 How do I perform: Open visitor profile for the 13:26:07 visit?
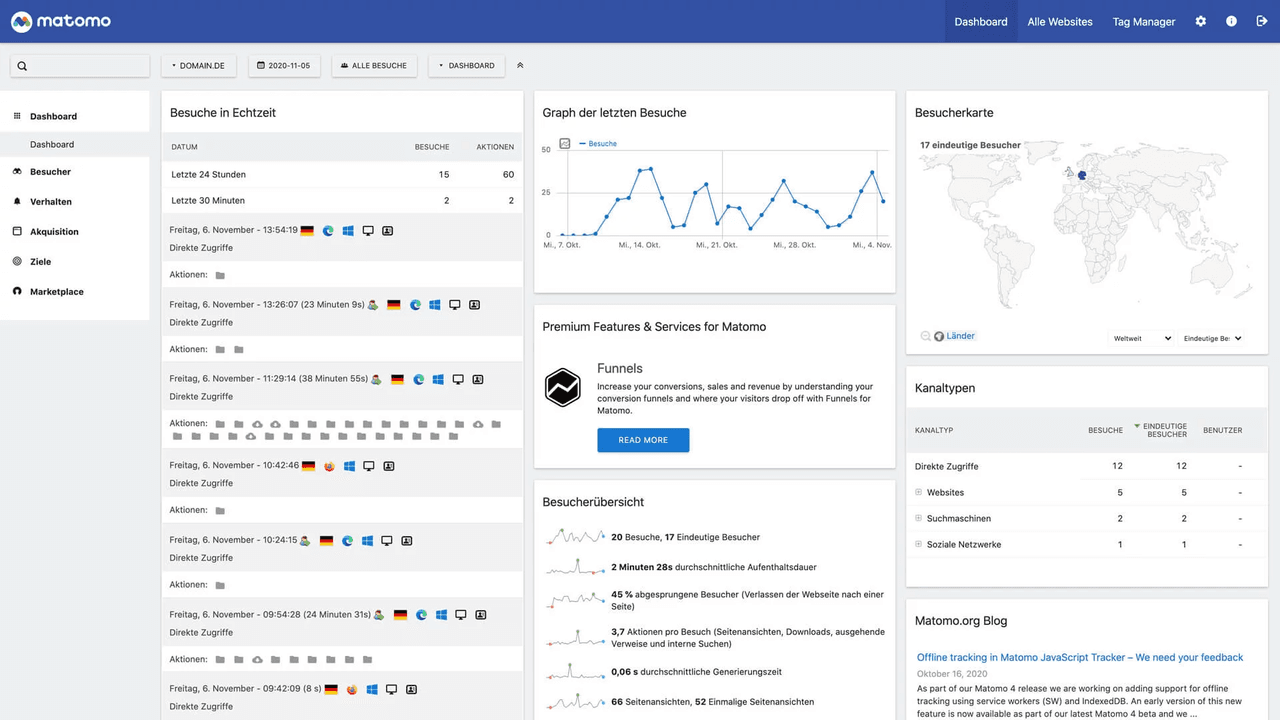(475, 305)
